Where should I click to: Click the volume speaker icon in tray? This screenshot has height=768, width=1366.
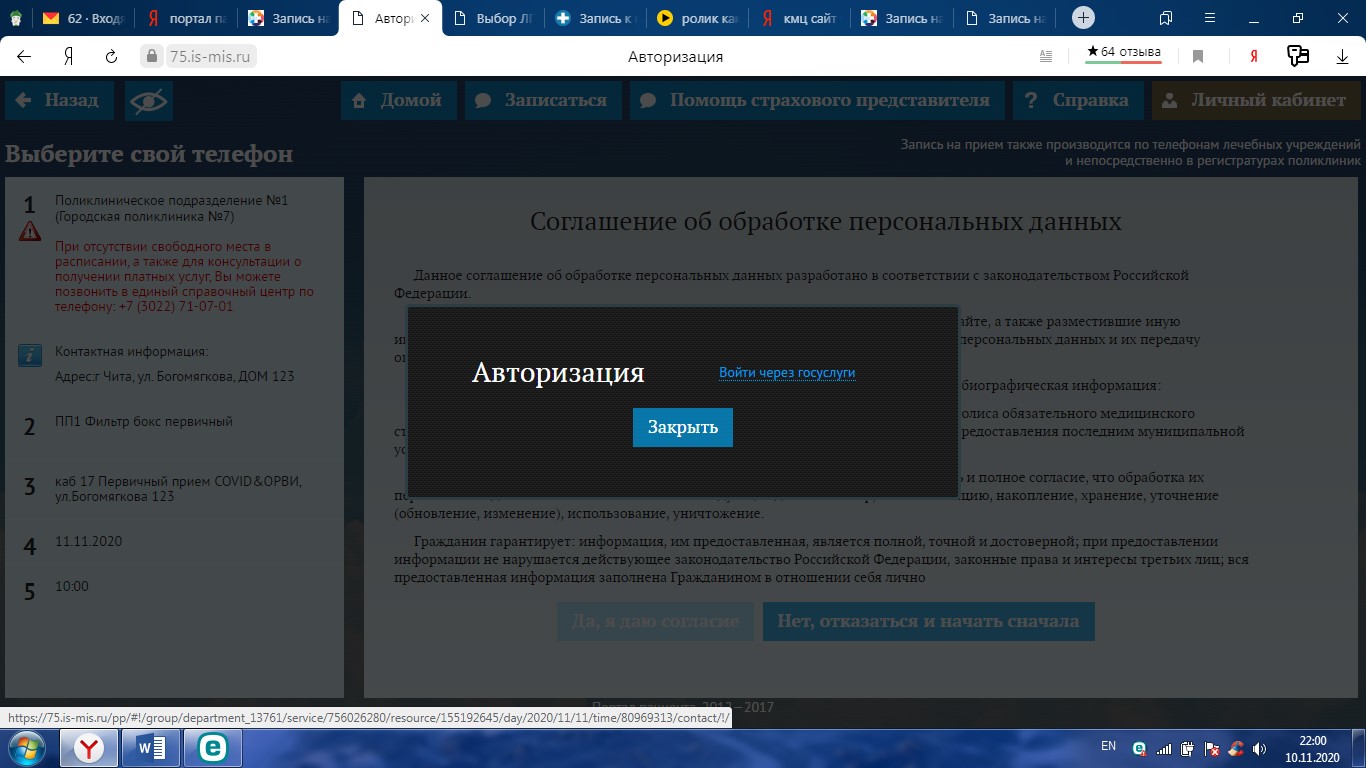point(1259,748)
